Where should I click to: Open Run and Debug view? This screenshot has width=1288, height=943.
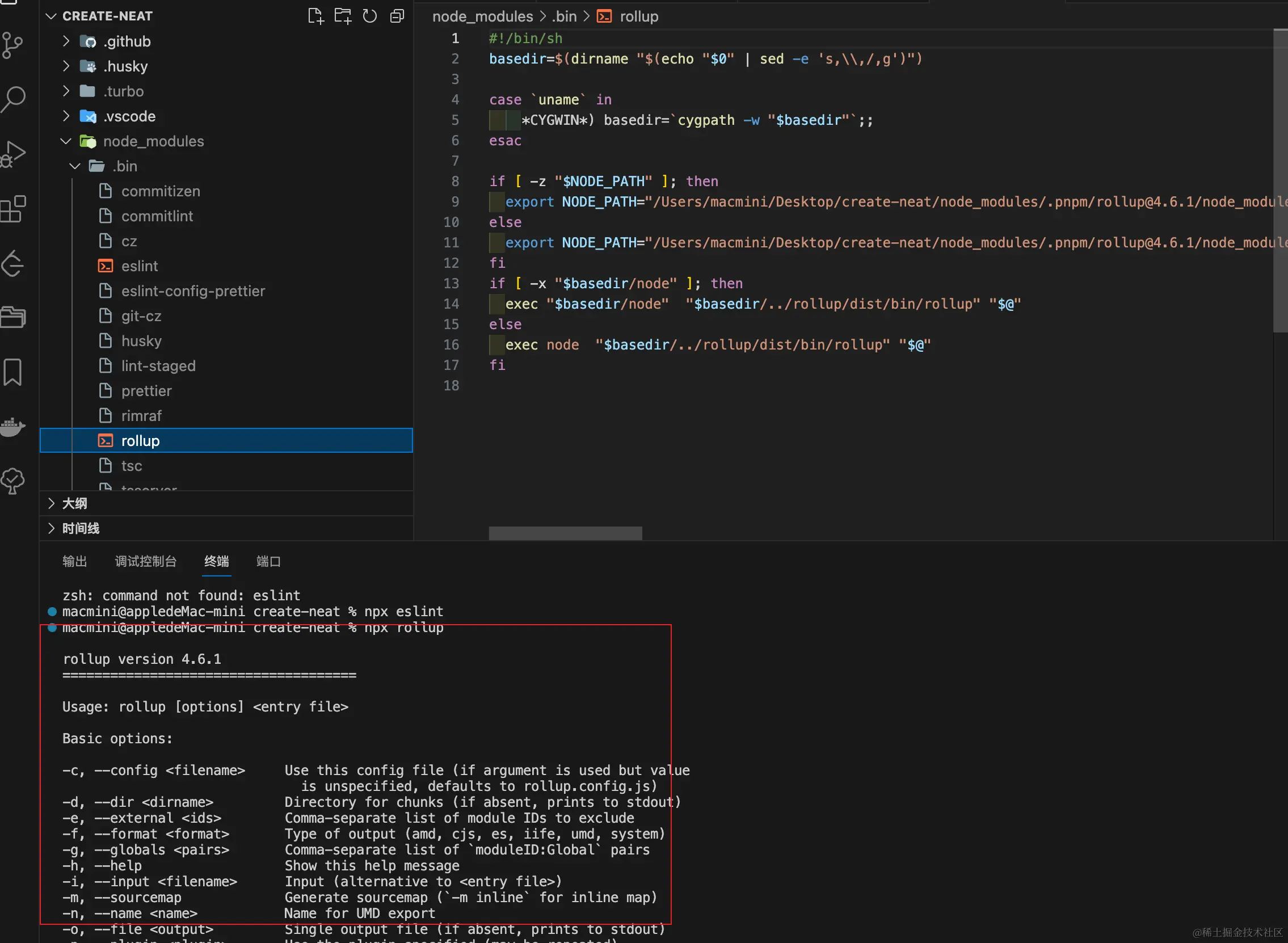(x=14, y=154)
